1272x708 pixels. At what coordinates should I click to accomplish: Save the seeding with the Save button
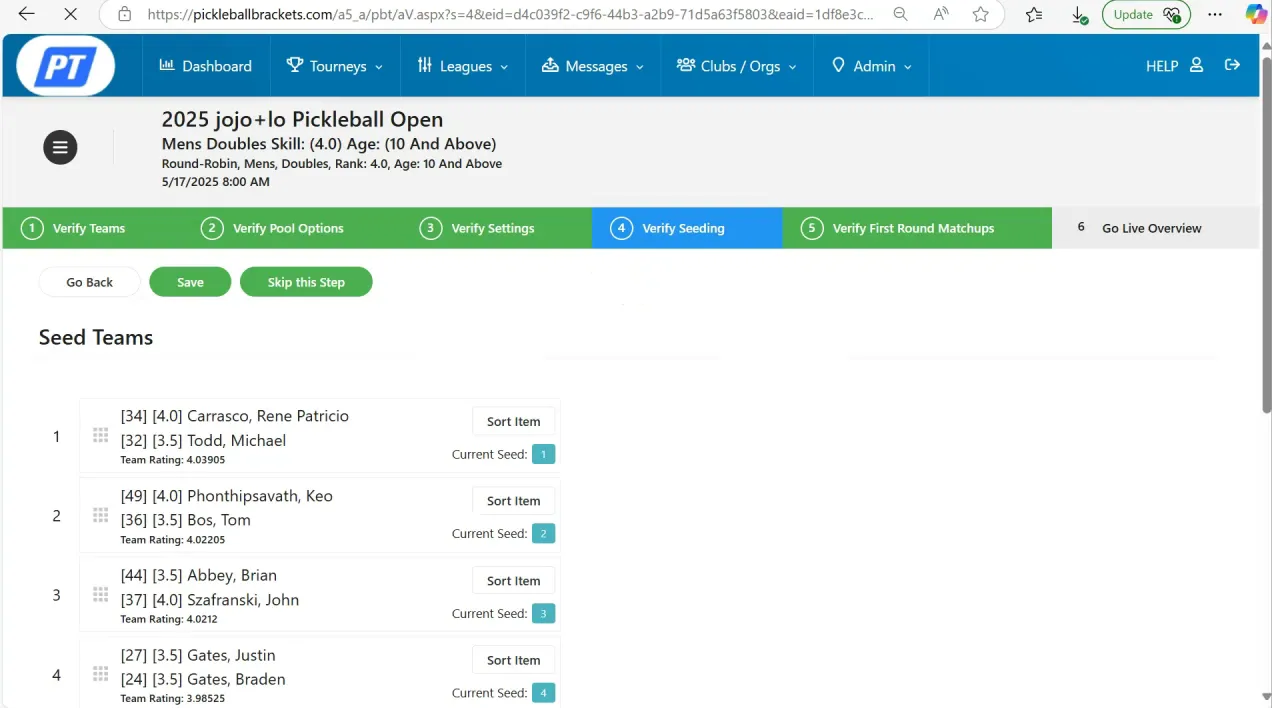(190, 282)
